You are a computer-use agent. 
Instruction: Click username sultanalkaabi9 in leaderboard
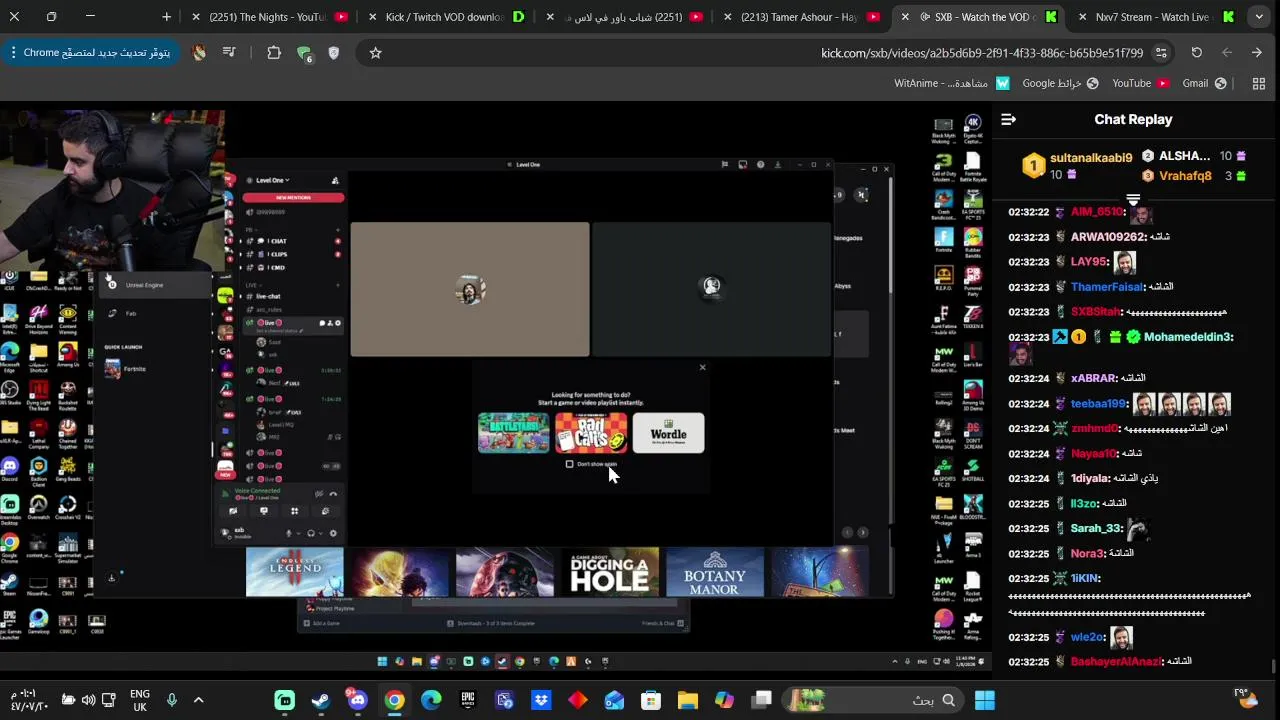tap(1091, 158)
